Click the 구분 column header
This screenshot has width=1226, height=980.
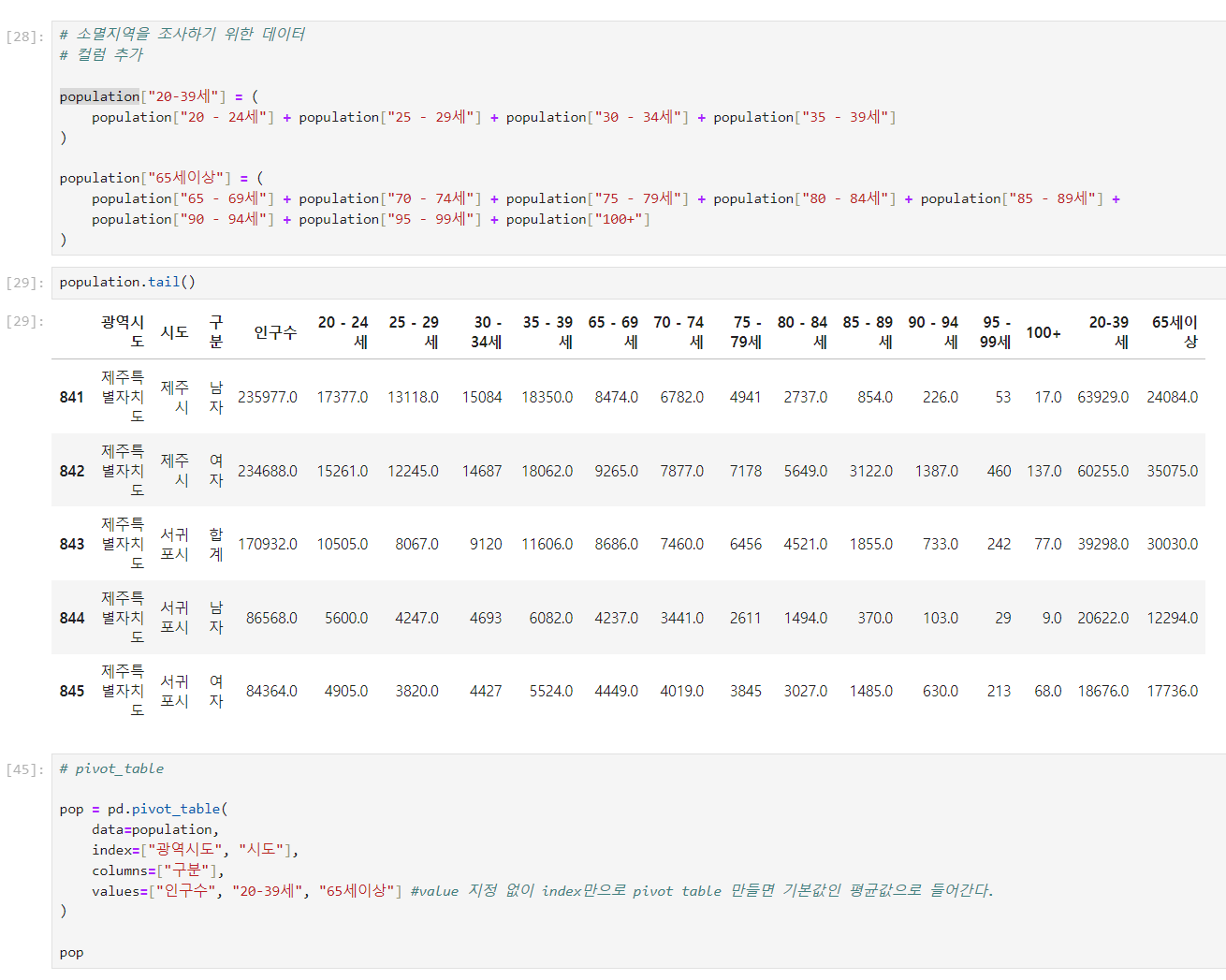216,331
